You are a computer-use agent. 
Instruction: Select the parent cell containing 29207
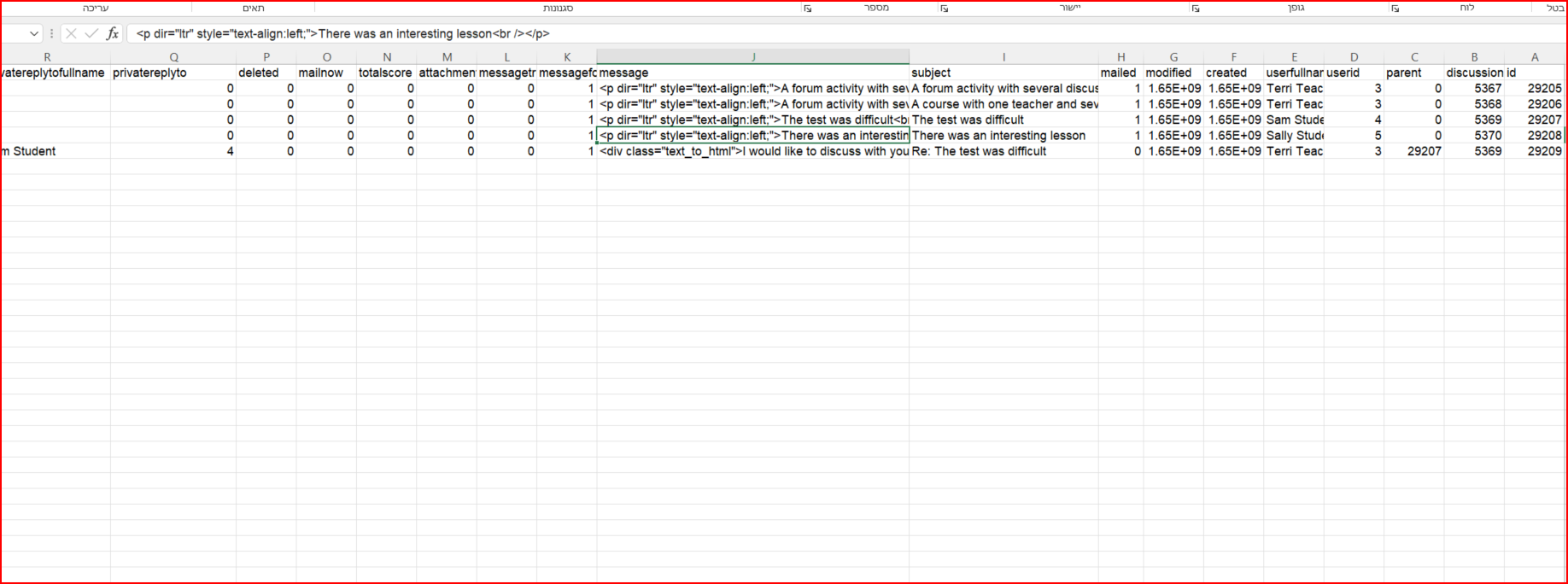click(1414, 151)
